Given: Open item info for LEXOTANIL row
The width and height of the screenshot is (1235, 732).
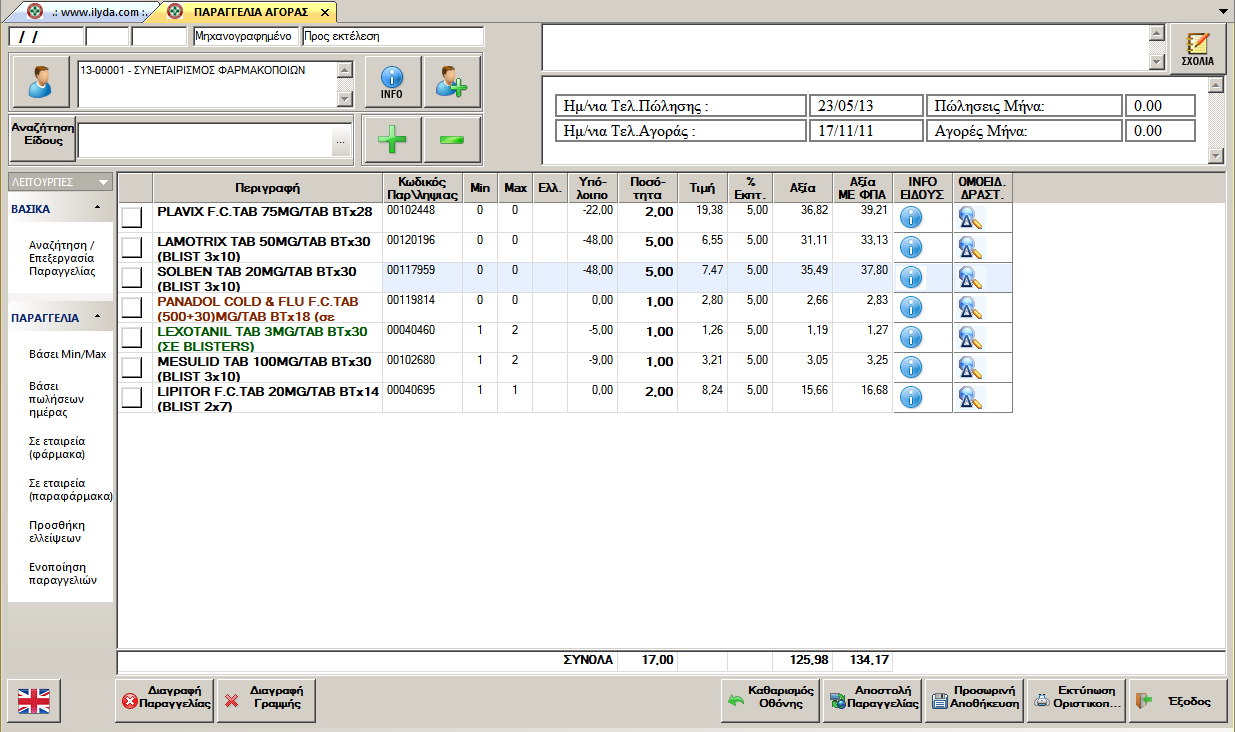Looking at the screenshot, I should [911, 338].
